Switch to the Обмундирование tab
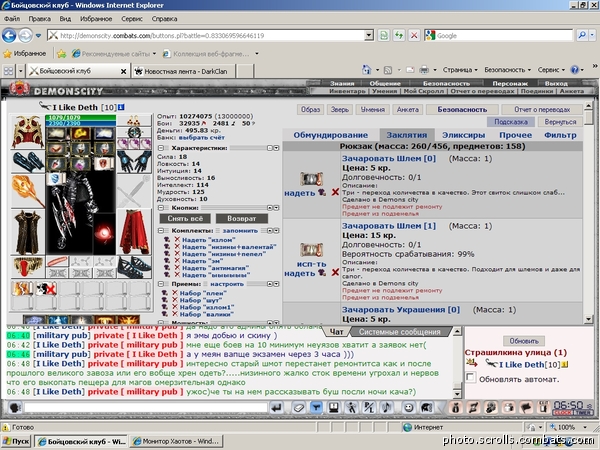 coord(330,135)
